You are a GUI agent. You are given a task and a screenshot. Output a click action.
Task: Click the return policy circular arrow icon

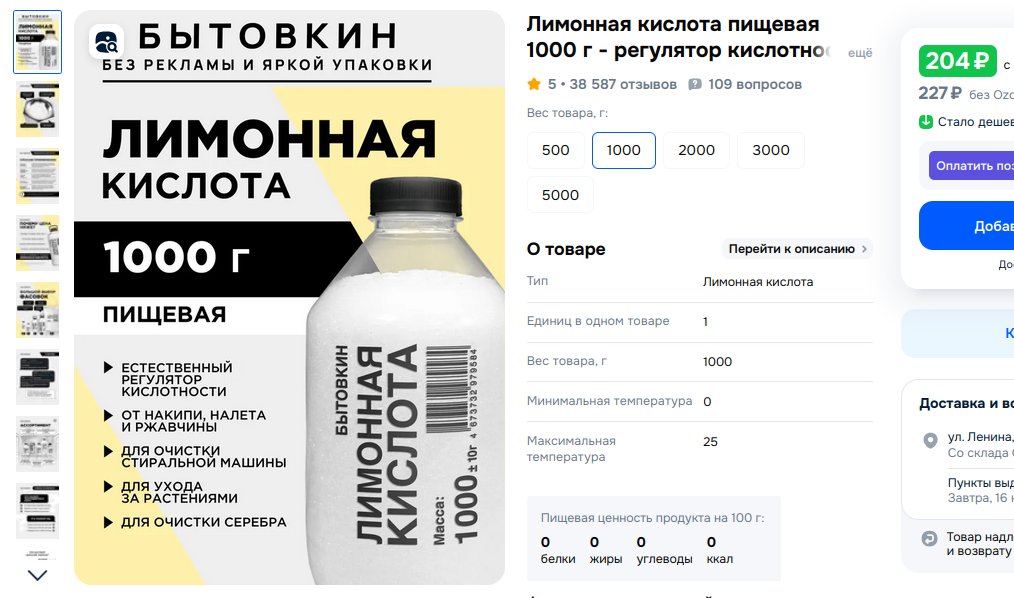(929, 539)
